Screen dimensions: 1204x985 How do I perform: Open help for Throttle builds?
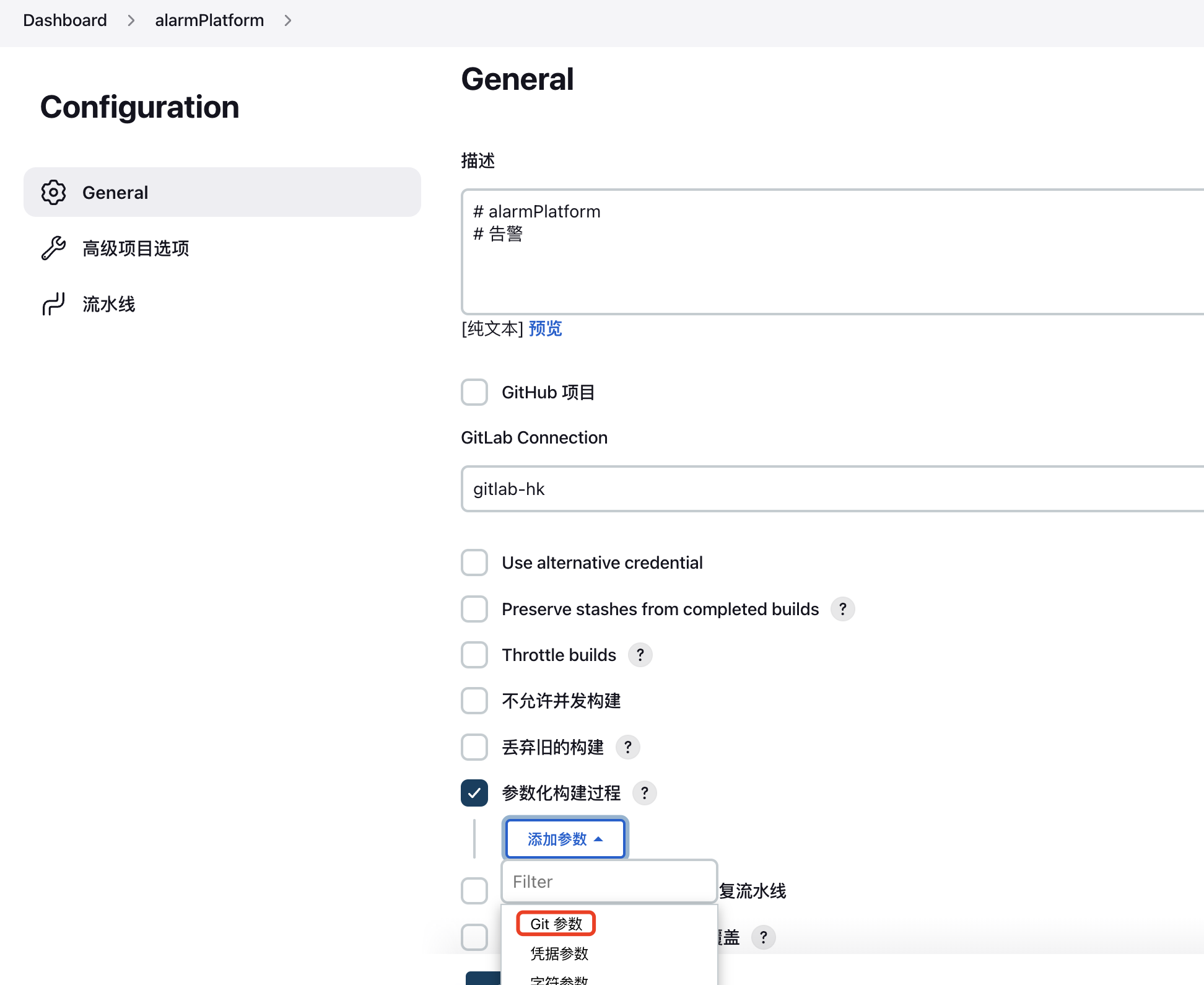tap(640, 655)
